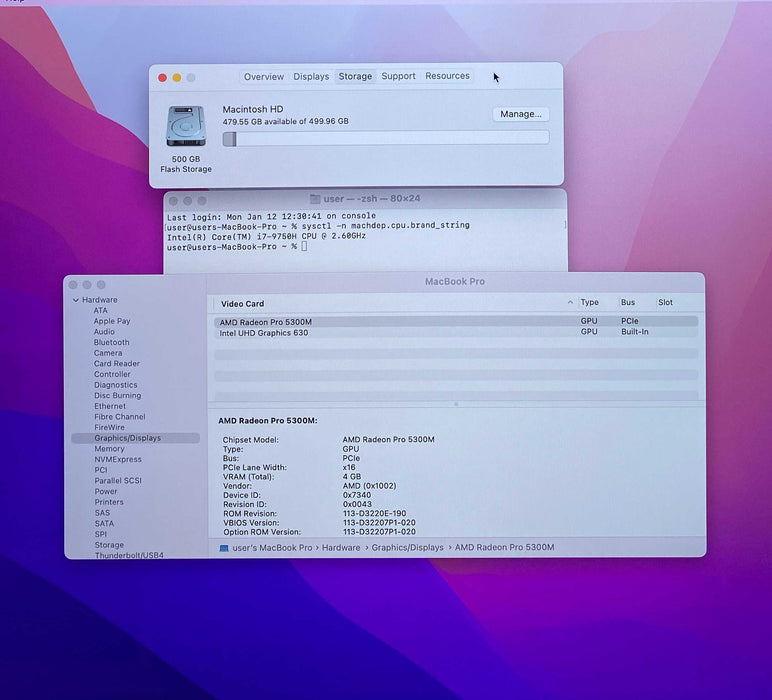The width and height of the screenshot is (772, 700).
Task: Select the AMD Radeon Pro 5300M row
Action: pos(456,321)
